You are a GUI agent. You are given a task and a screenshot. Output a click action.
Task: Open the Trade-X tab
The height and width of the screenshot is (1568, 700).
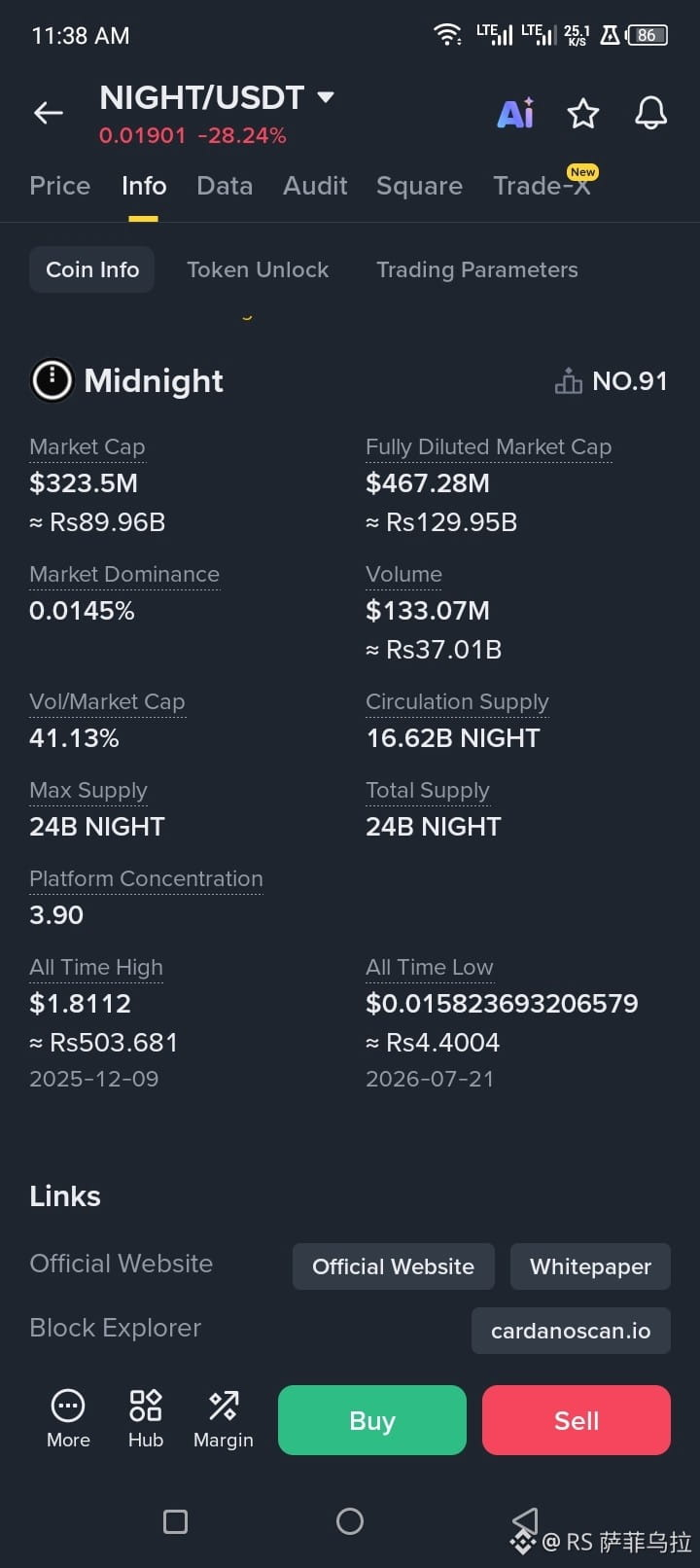pyautogui.click(x=542, y=185)
